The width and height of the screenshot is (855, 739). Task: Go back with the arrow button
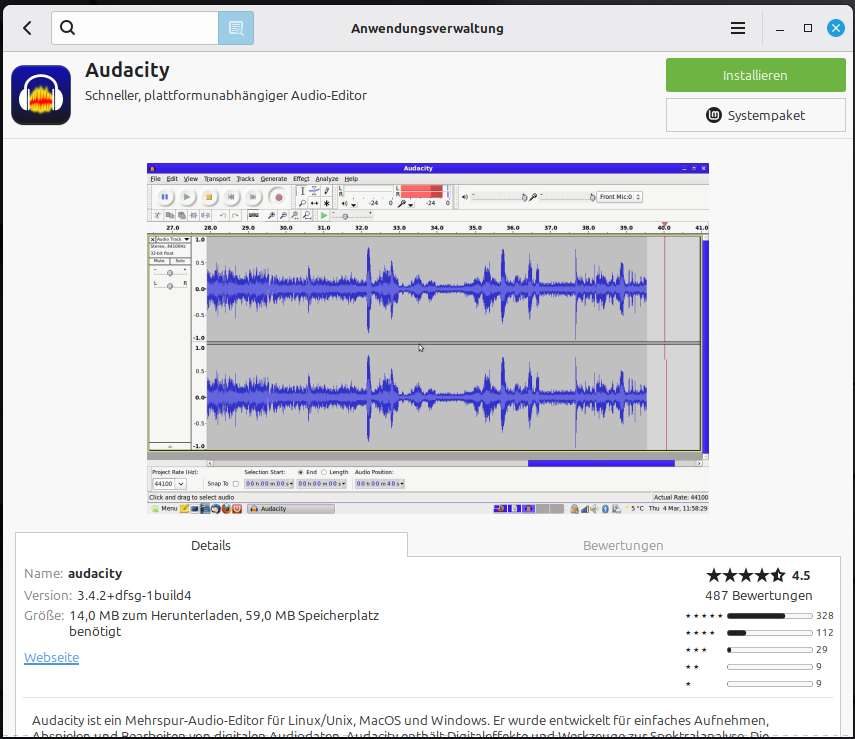(27, 28)
